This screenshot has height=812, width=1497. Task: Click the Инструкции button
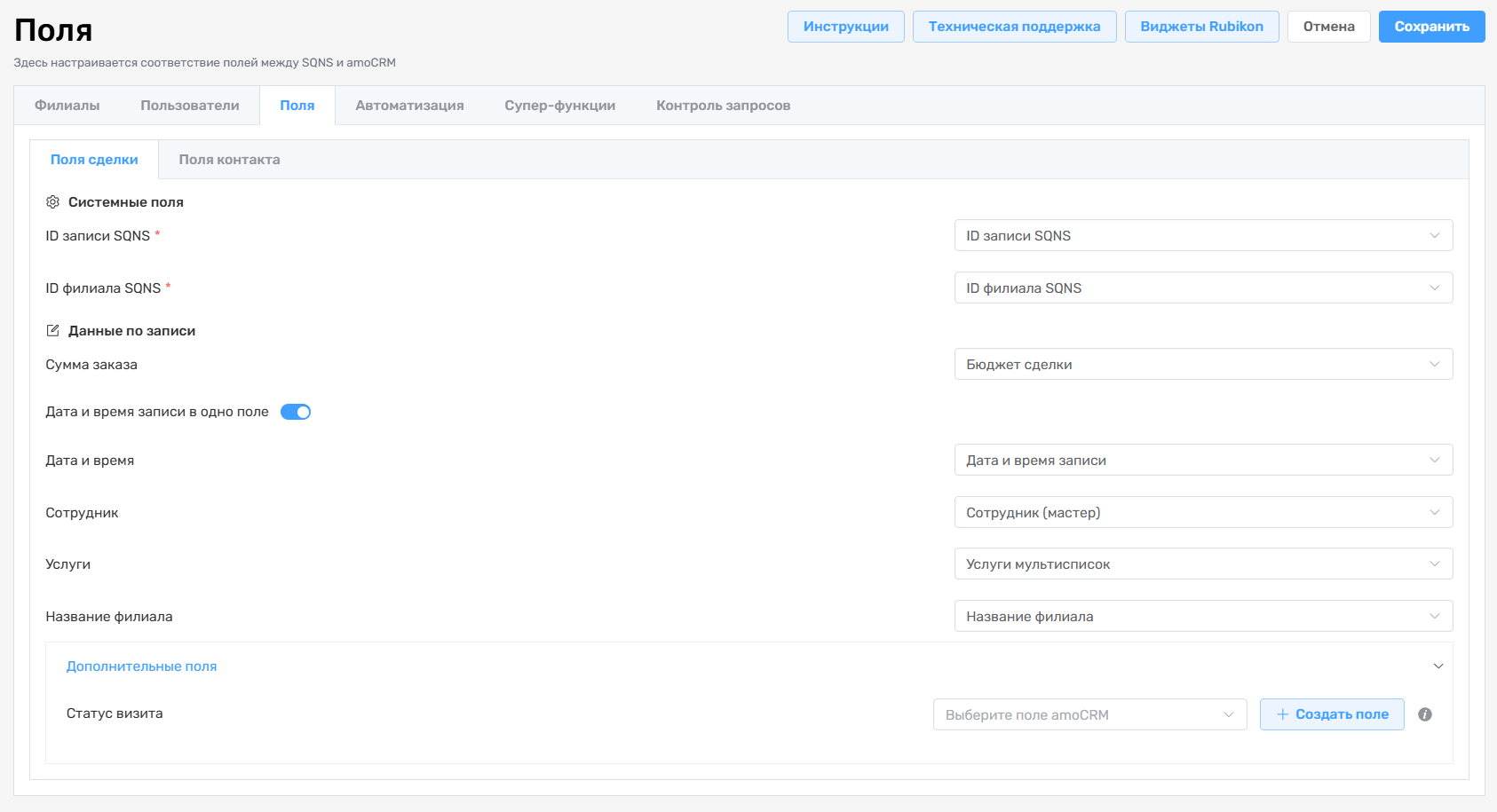coord(846,27)
